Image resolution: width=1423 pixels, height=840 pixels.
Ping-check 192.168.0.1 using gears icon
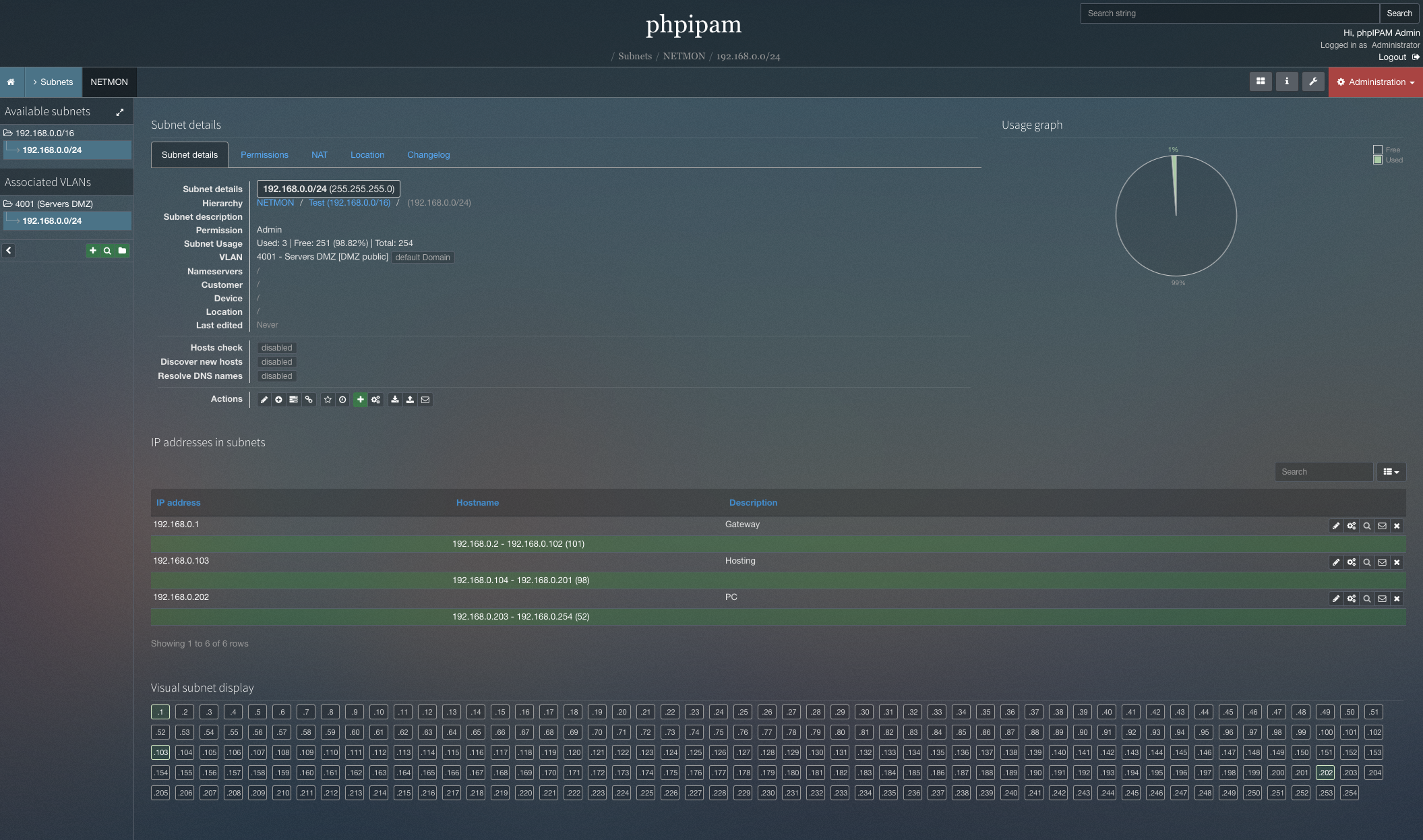[x=1352, y=526]
